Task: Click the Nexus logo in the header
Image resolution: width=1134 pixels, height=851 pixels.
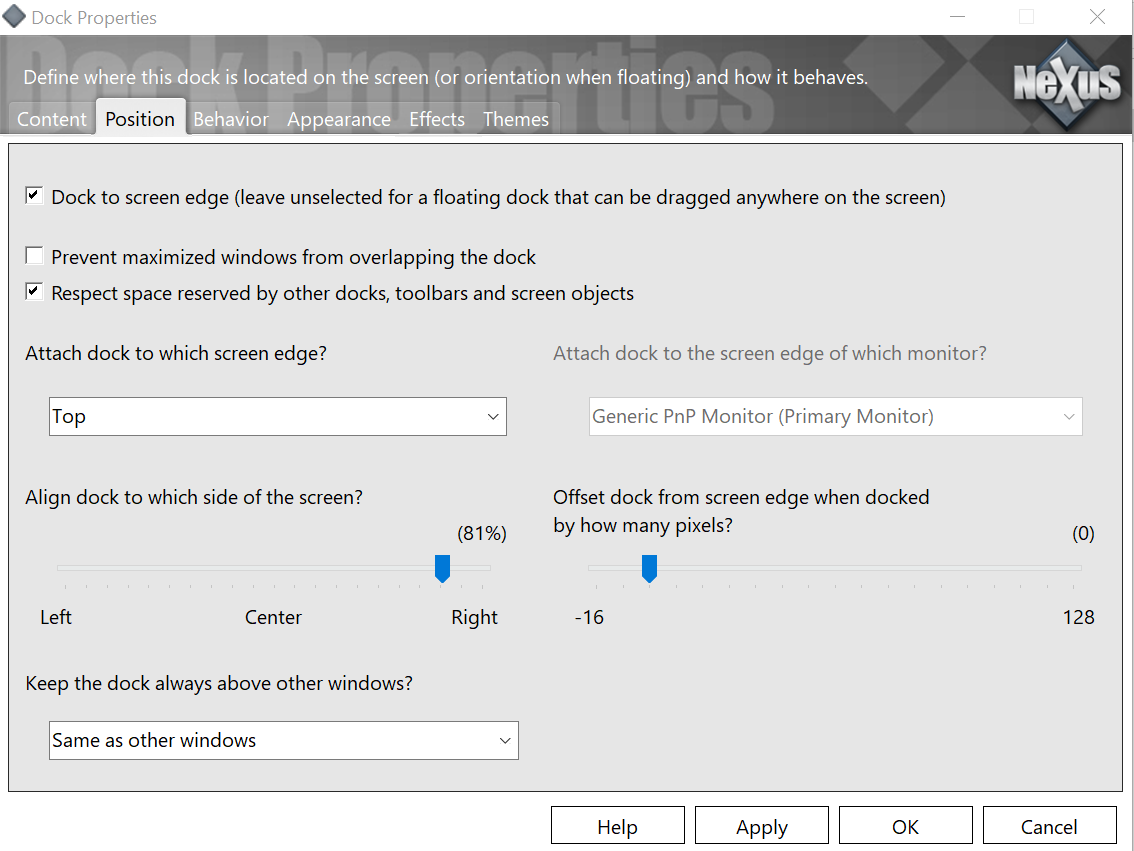Action: pos(1067,81)
